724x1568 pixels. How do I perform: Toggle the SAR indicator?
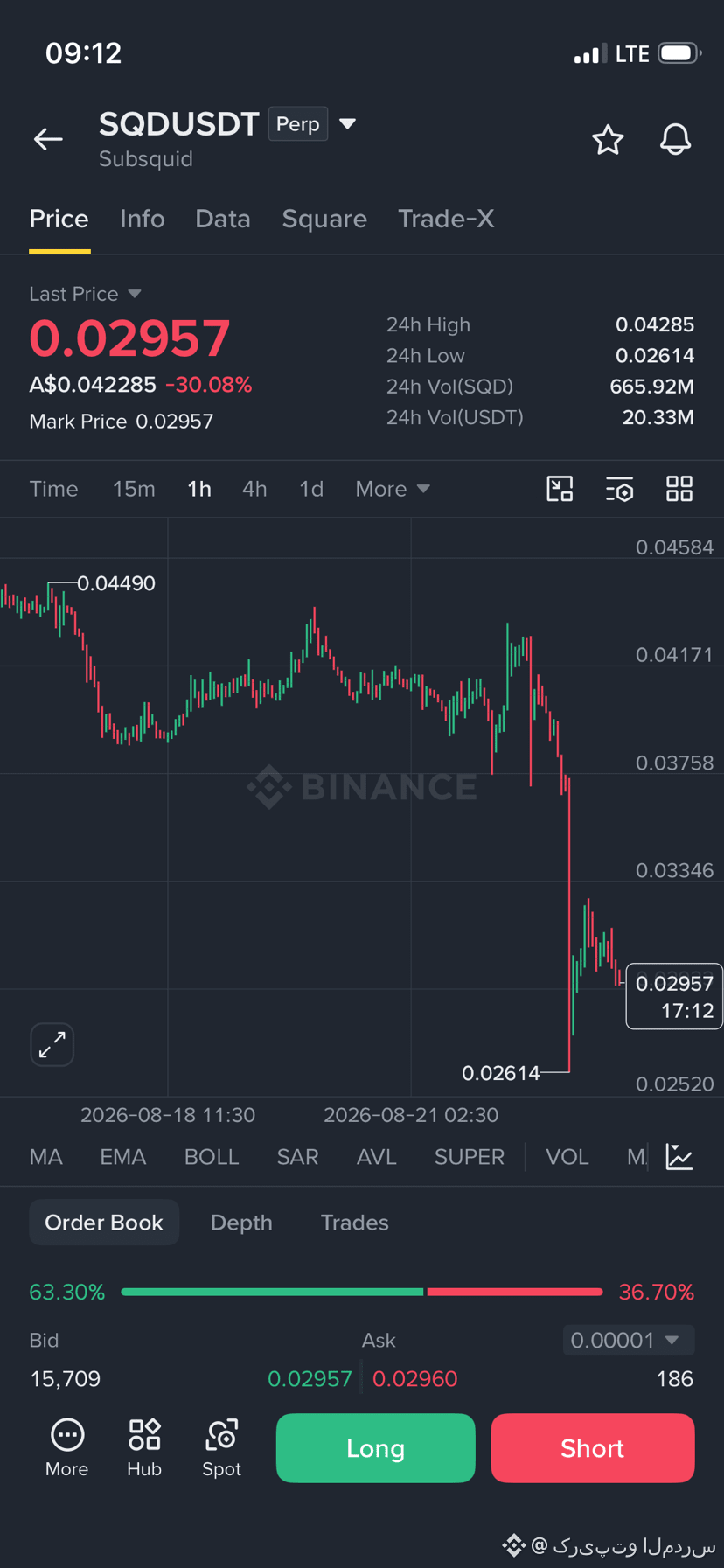point(297,1157)
